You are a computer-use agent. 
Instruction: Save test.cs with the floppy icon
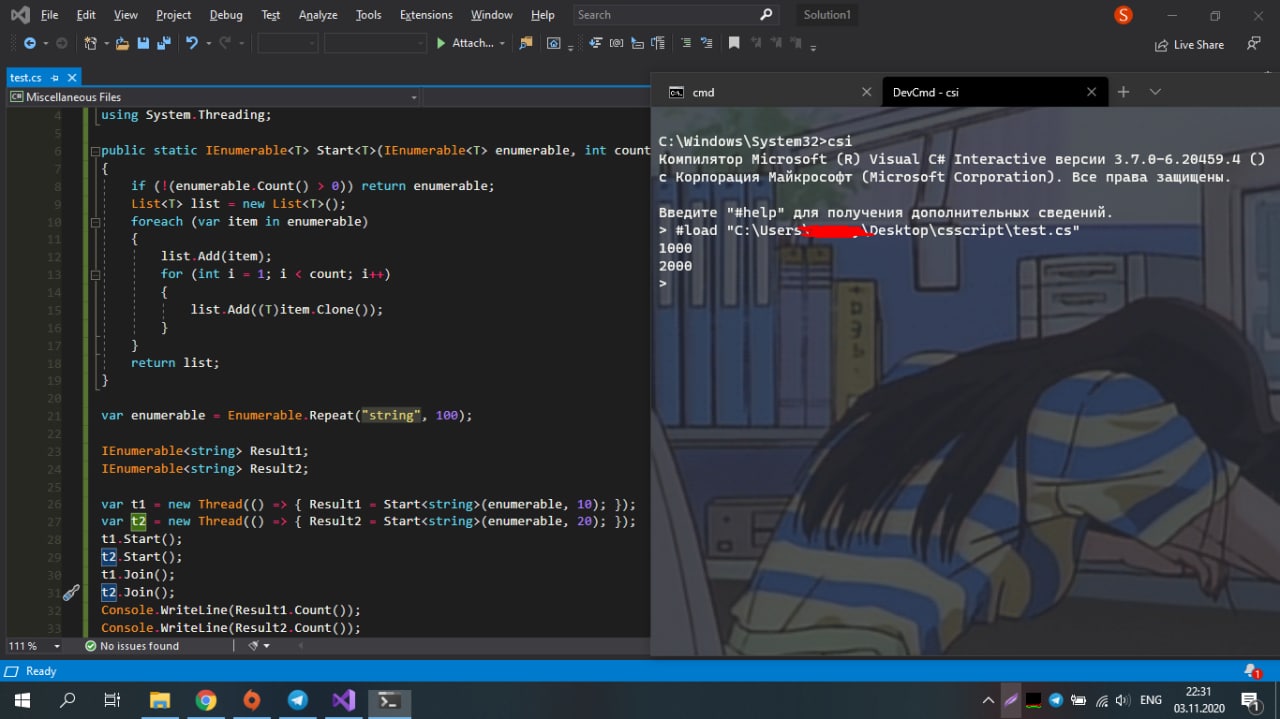coord(143,43)
